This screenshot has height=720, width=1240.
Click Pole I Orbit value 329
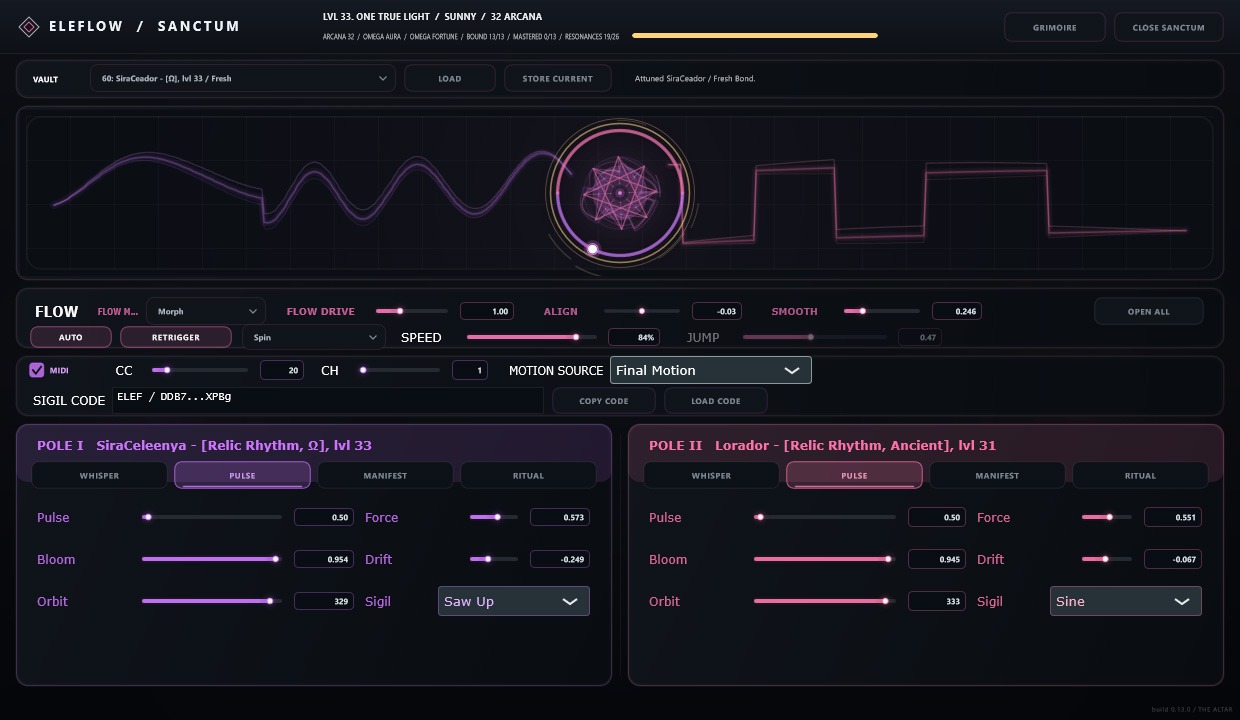click(324, 601)
